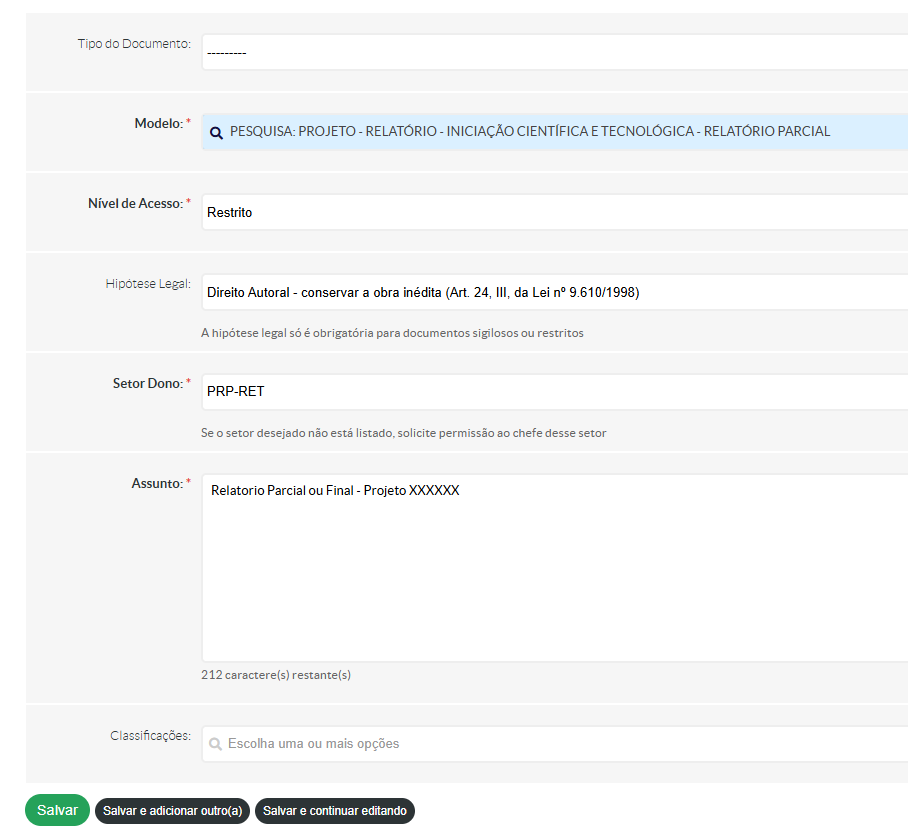Click 'Salvar e adicionar outro(a)' button
908x838 pixels.
(x=172, y=811)
